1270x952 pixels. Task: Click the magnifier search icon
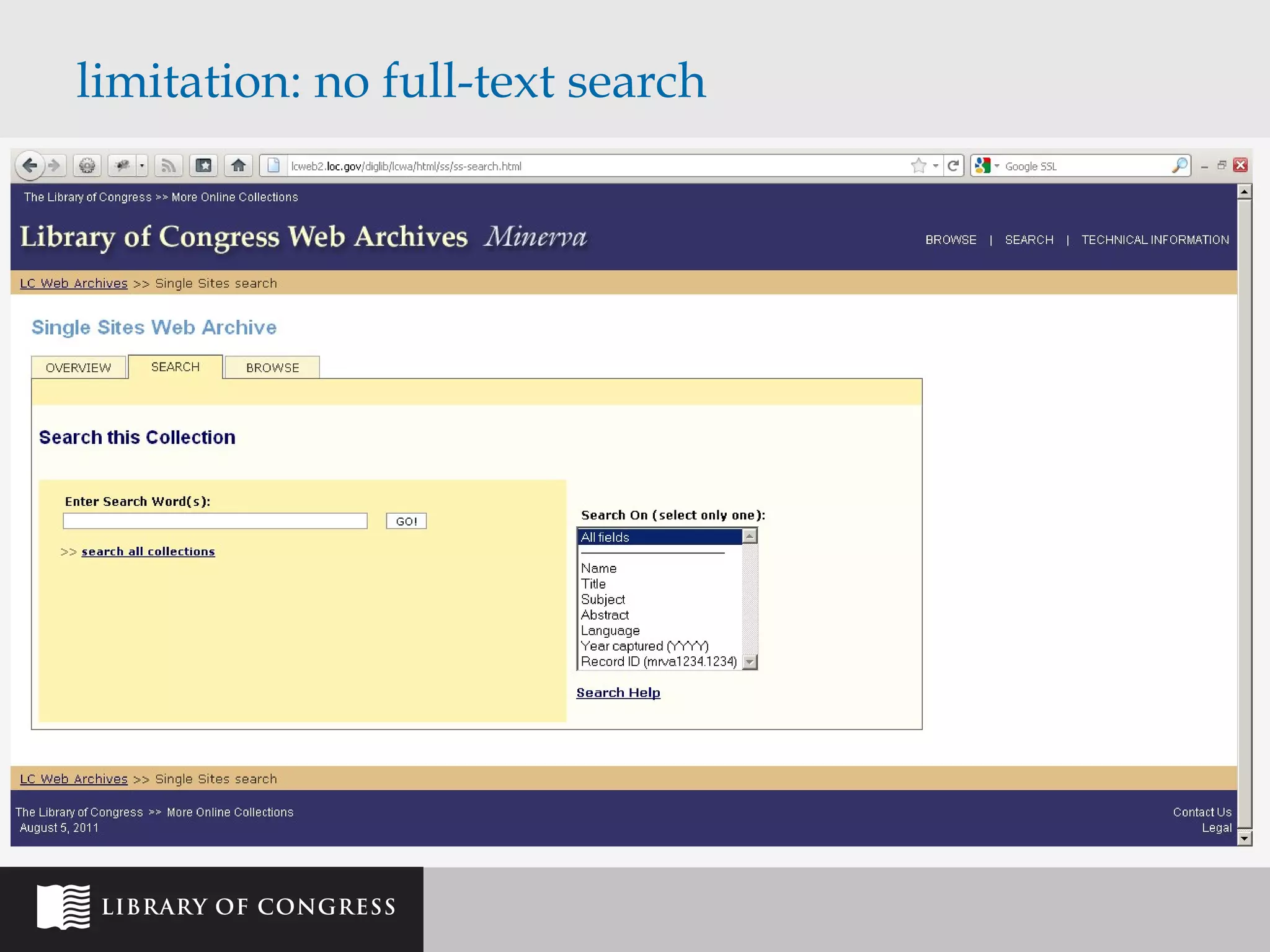tap(1179, 165)
